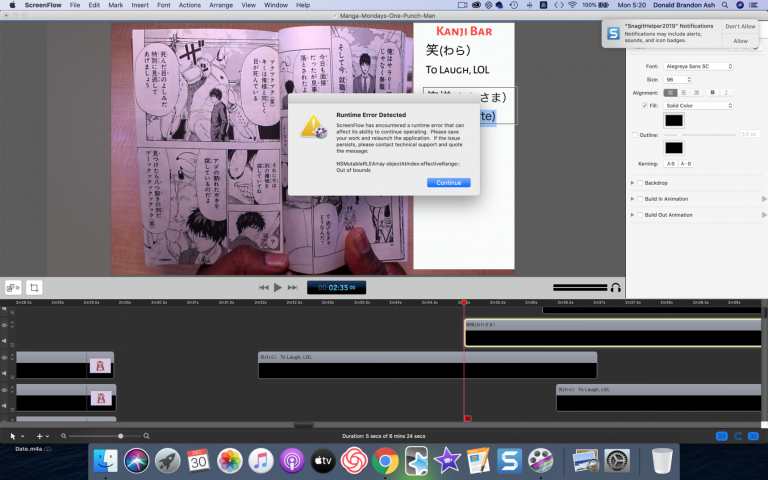Expand the Build In Animation section
The width and height of the screenshot is (768, 480).
click(x=632, y=199)
